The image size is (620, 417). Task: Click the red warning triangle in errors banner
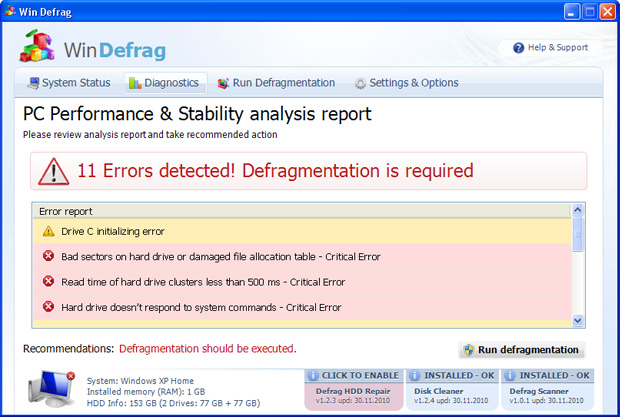pos(53,172)
